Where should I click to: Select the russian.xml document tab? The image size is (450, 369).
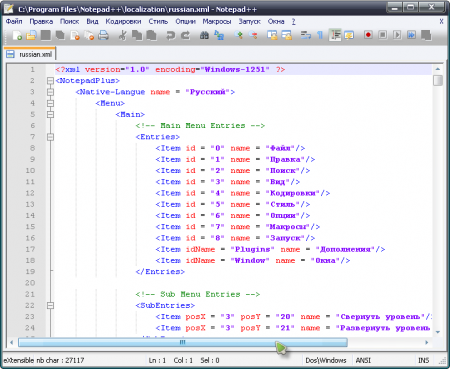[x=30, y=54]
